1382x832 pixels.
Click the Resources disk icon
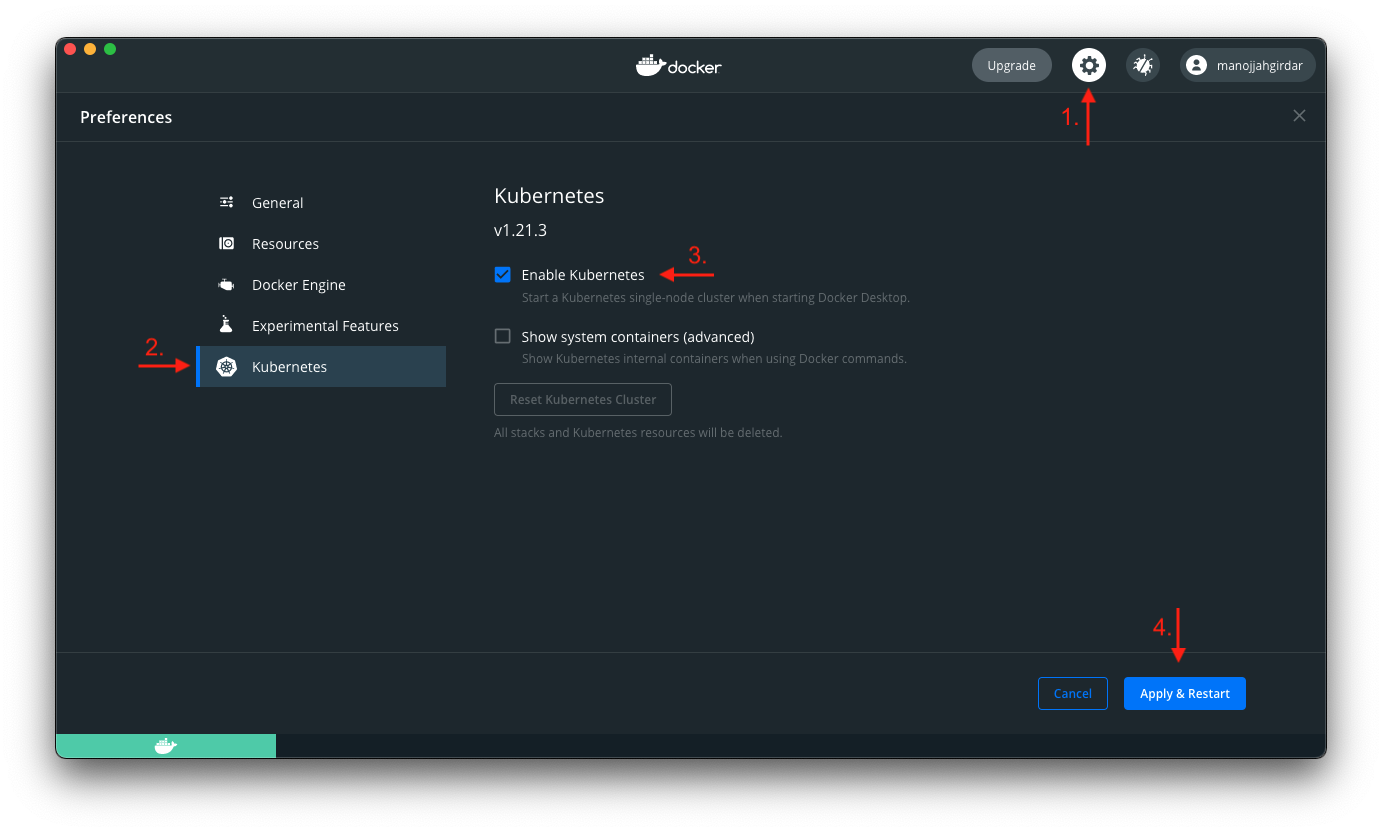(x=227, y=243)
